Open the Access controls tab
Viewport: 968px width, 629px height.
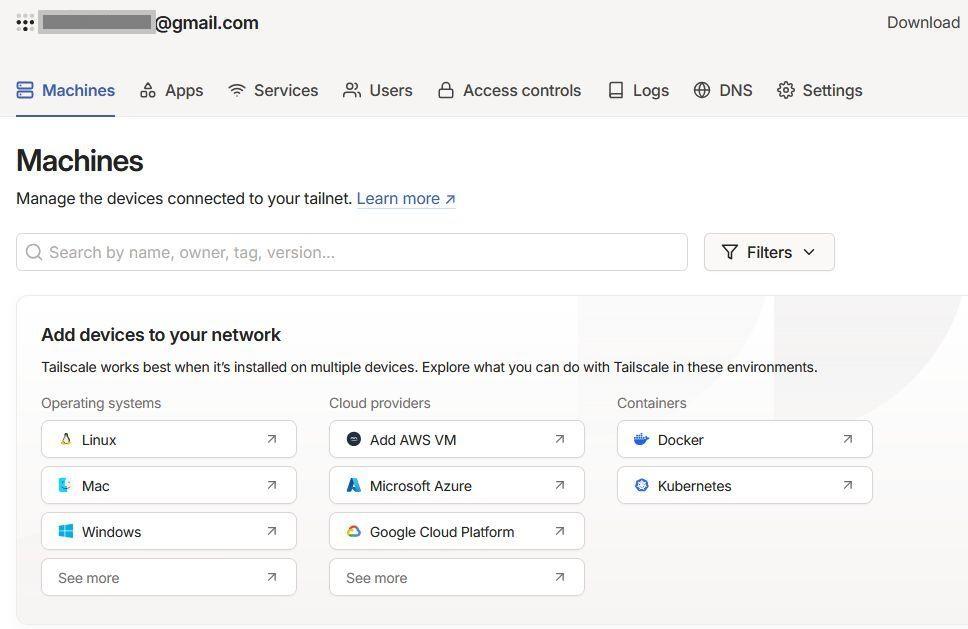(509, 90)
